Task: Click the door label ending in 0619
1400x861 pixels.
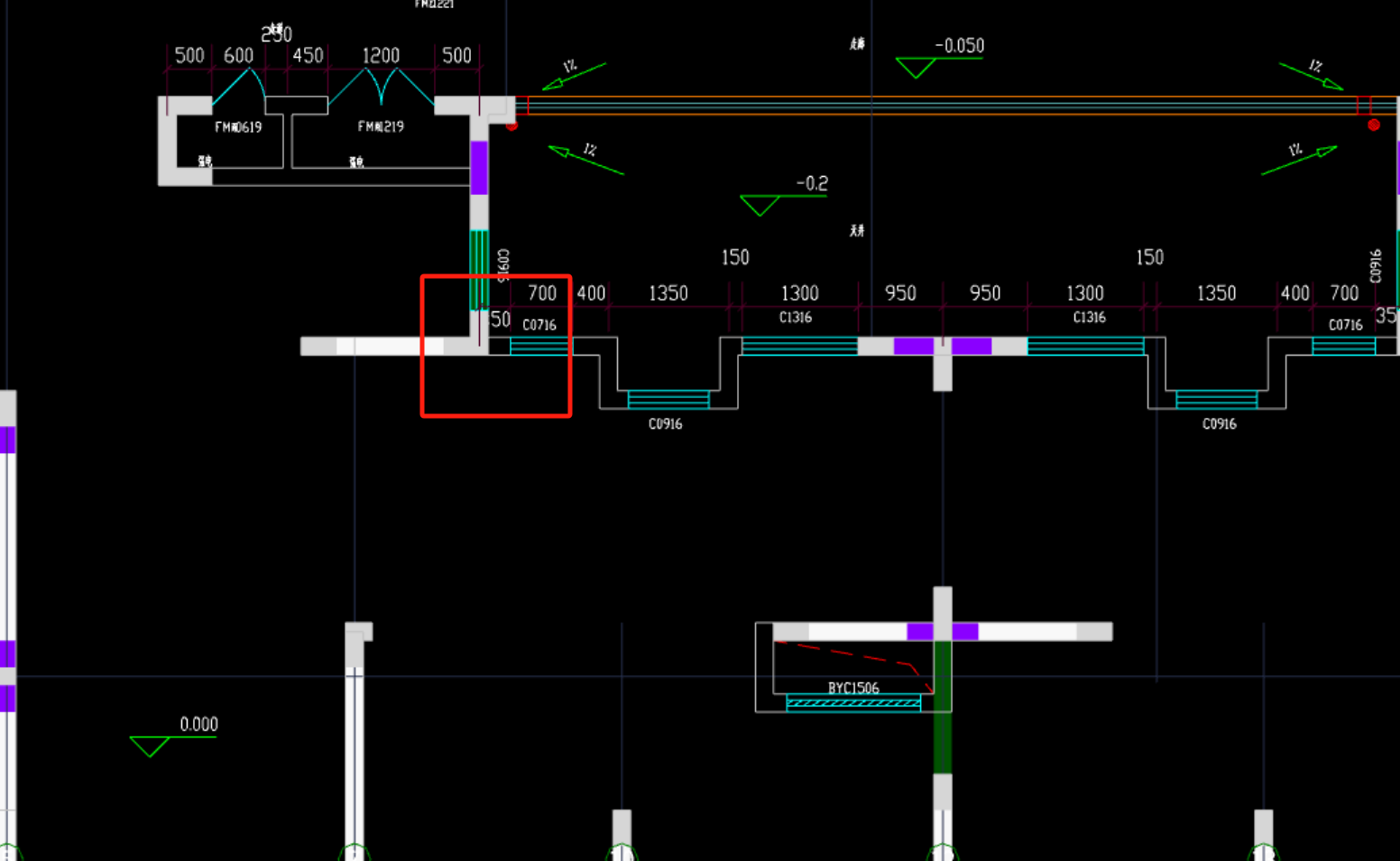Action: [x=238, y=127]
